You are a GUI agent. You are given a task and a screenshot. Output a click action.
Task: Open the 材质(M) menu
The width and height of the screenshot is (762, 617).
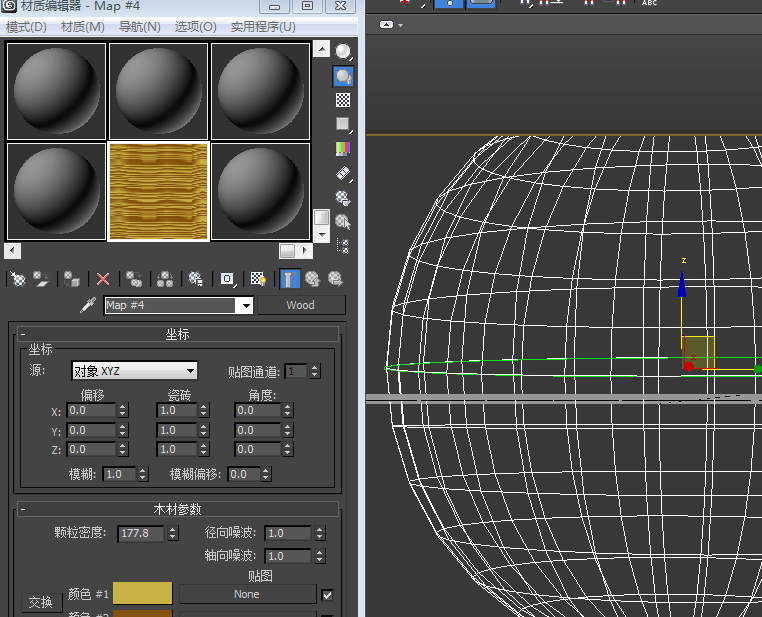[83, 27]
